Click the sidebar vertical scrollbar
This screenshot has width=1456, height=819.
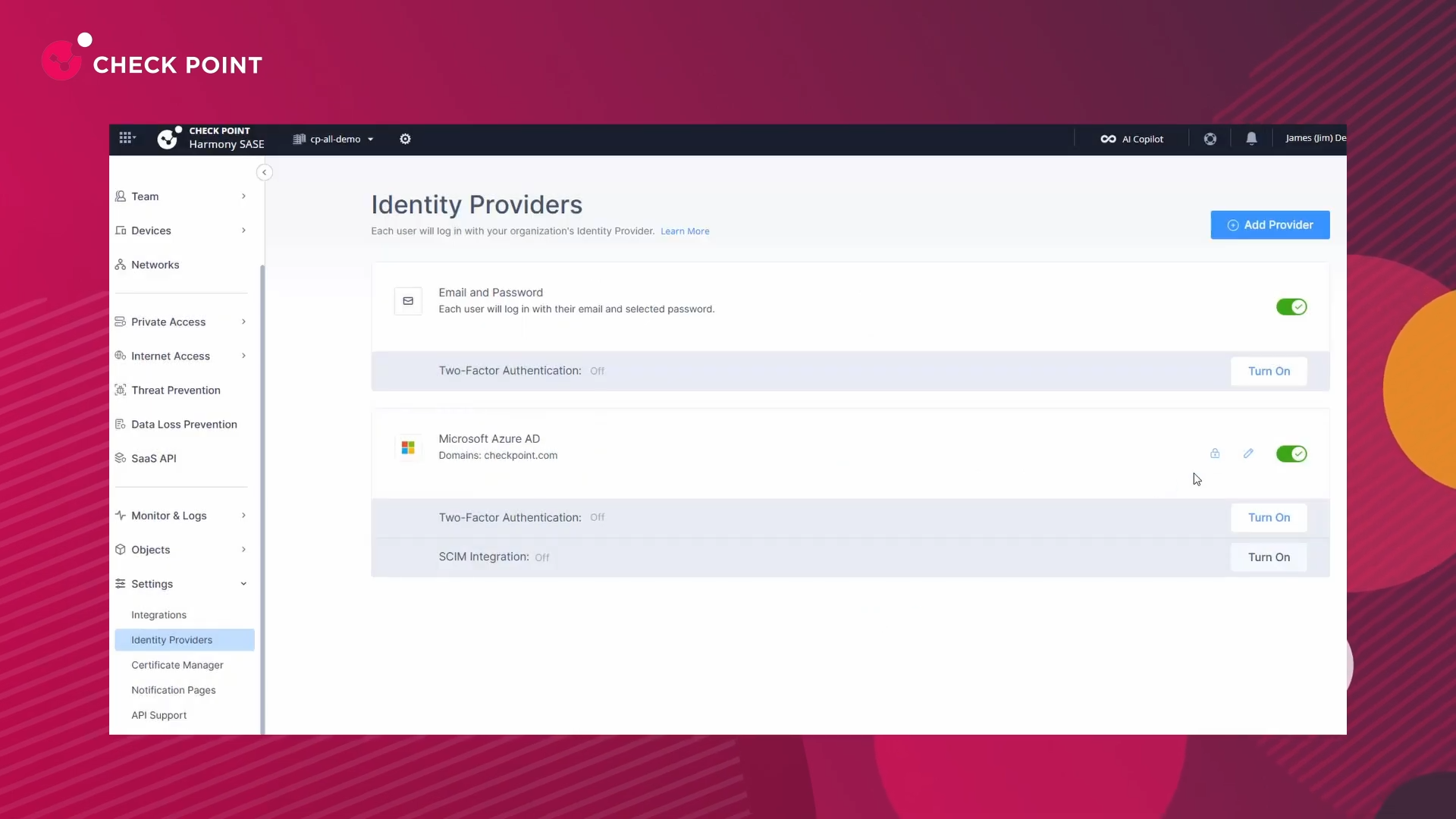coord(262,499)
